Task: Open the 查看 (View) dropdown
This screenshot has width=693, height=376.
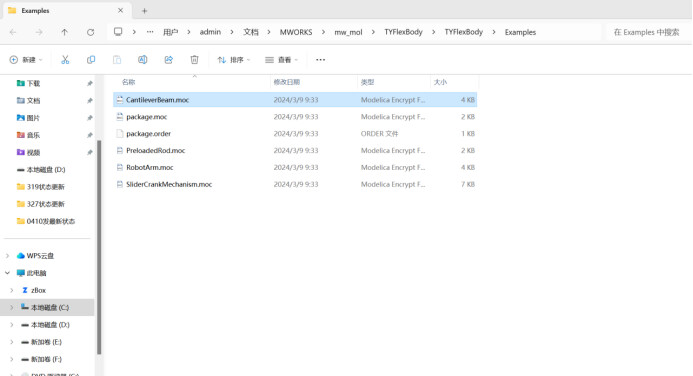Action: 282,60
